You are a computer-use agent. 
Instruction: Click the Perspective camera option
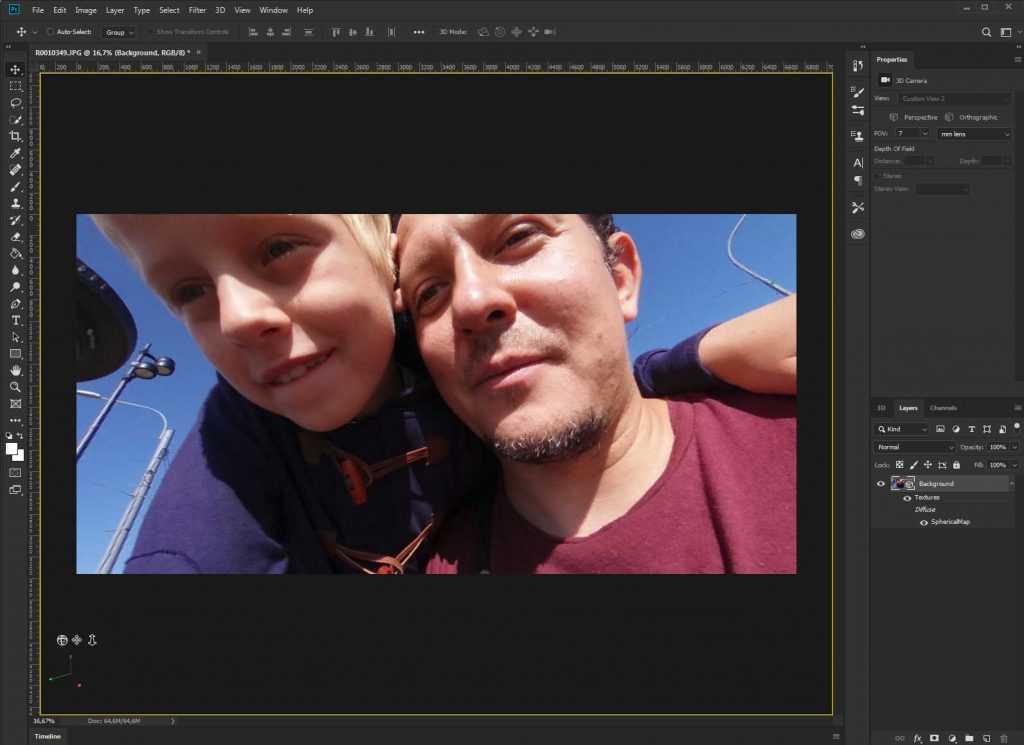(916, 117)
